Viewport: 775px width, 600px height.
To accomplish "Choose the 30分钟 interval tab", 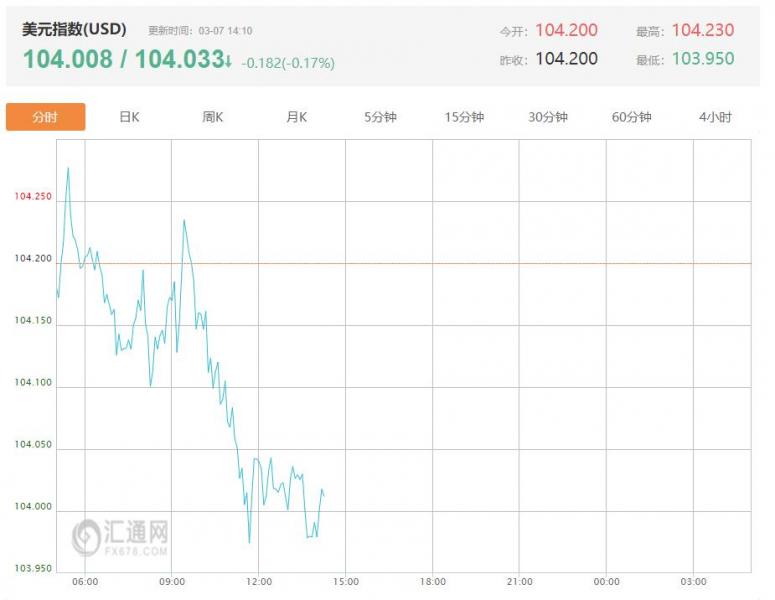I will 548,117.
